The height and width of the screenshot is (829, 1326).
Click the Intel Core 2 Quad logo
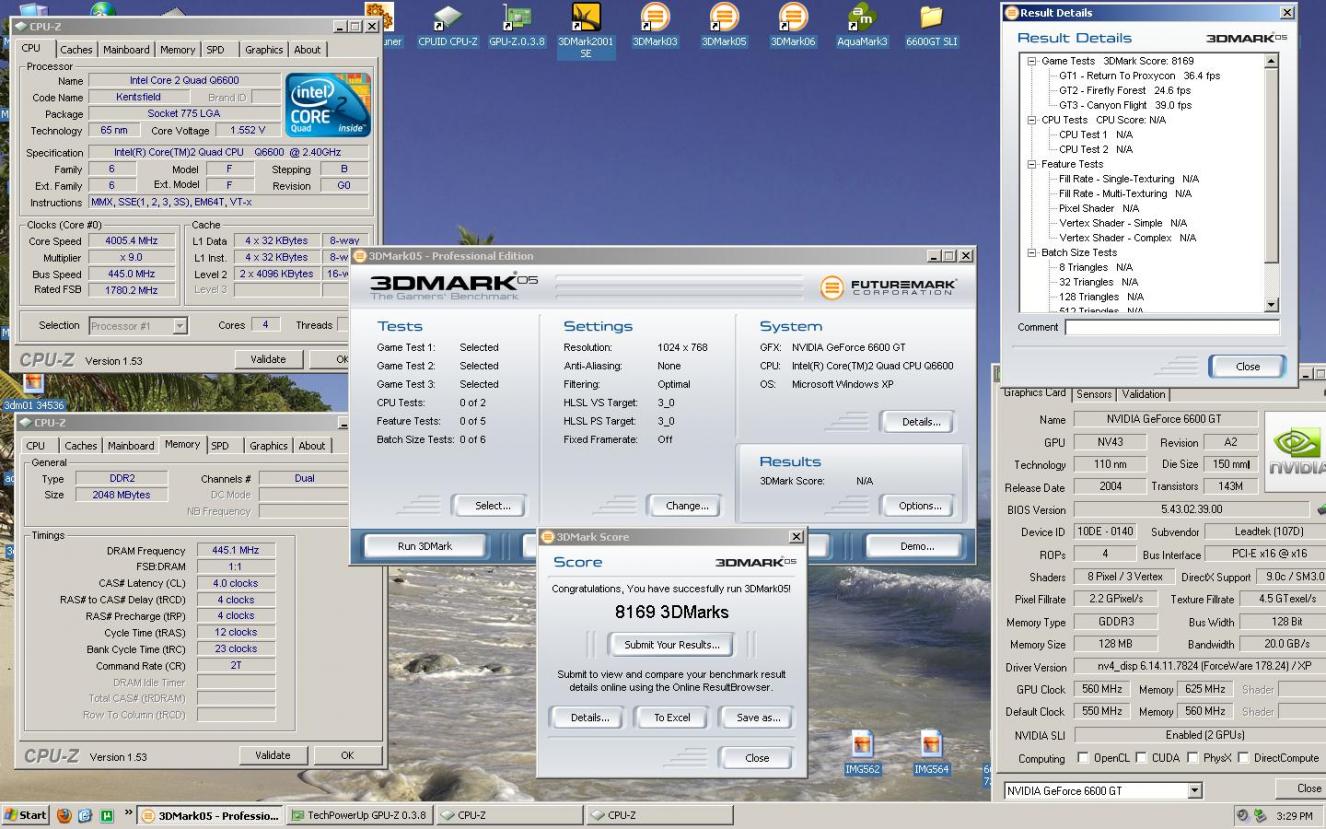[327, 104]
